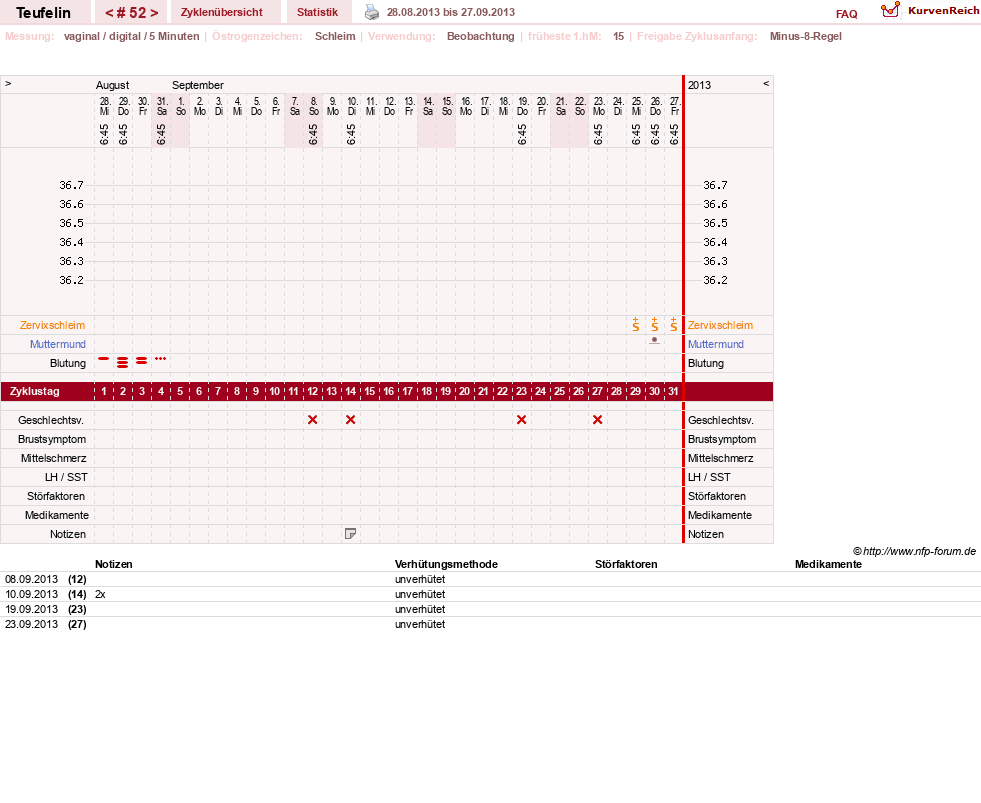Click the cervical mucus S+ symbol on 27. Fr
Image resolution: width=981 pixels, height=803 pixels.
point(673,324)
